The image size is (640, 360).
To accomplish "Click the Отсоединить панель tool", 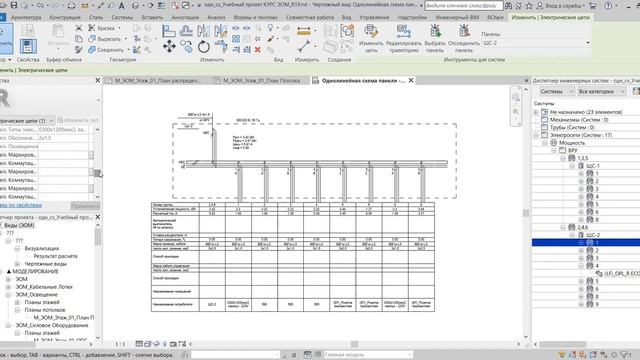I will pos(464,38).
